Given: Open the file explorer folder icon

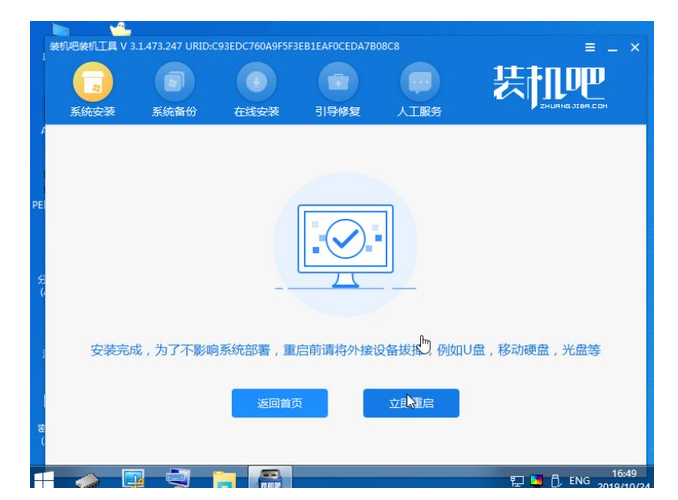Looking at the screenshot, I should point(224,480).
